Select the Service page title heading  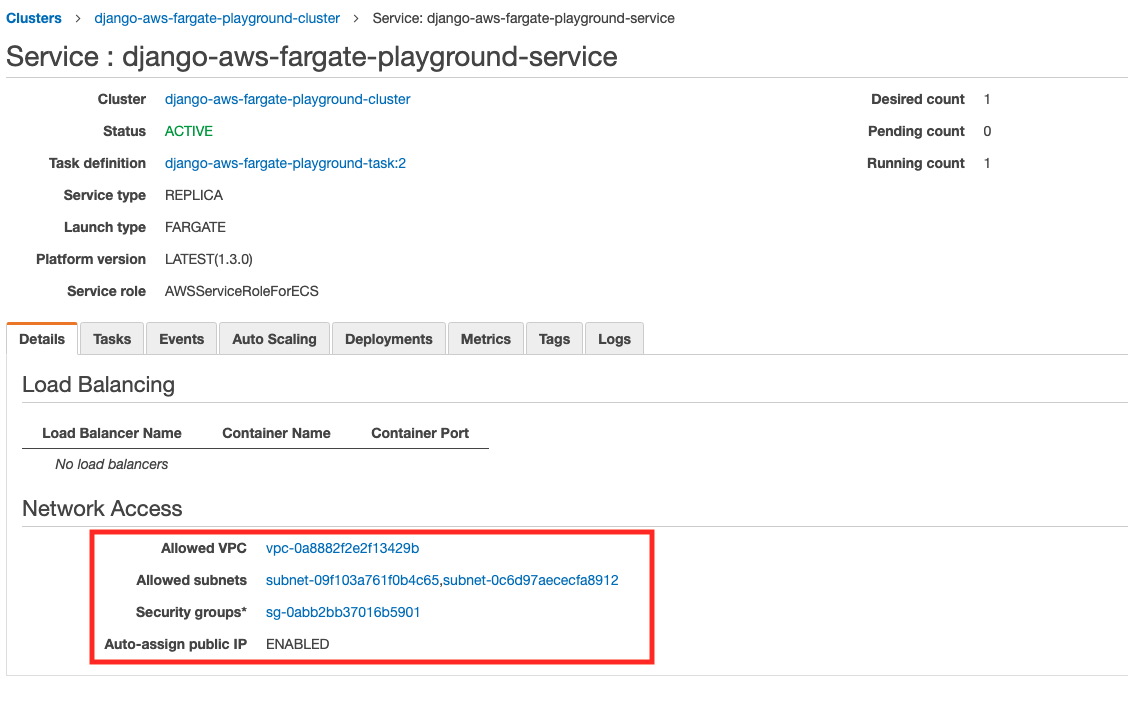coord(311,56)
